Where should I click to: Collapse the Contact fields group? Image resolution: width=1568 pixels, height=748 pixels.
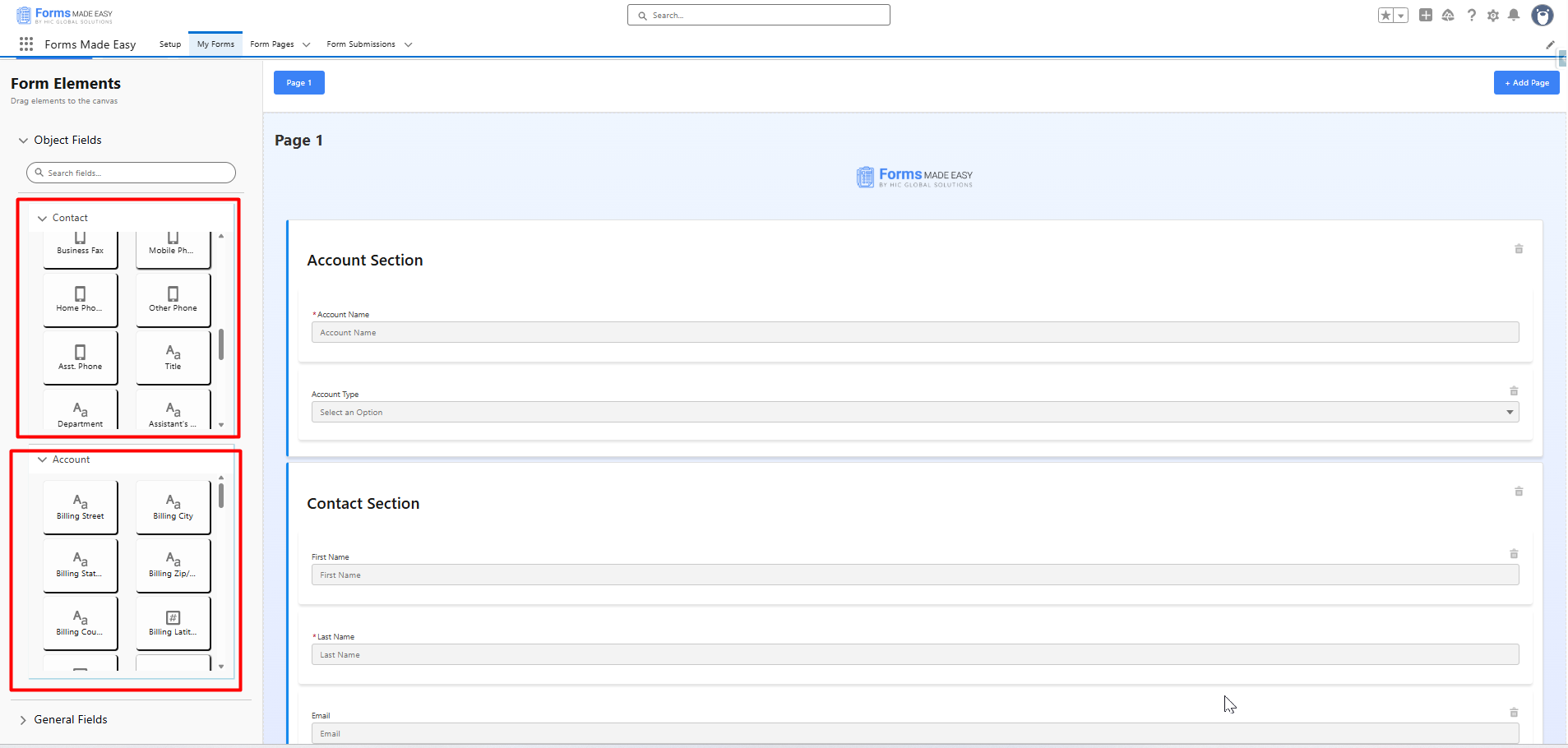coord(42,218)
